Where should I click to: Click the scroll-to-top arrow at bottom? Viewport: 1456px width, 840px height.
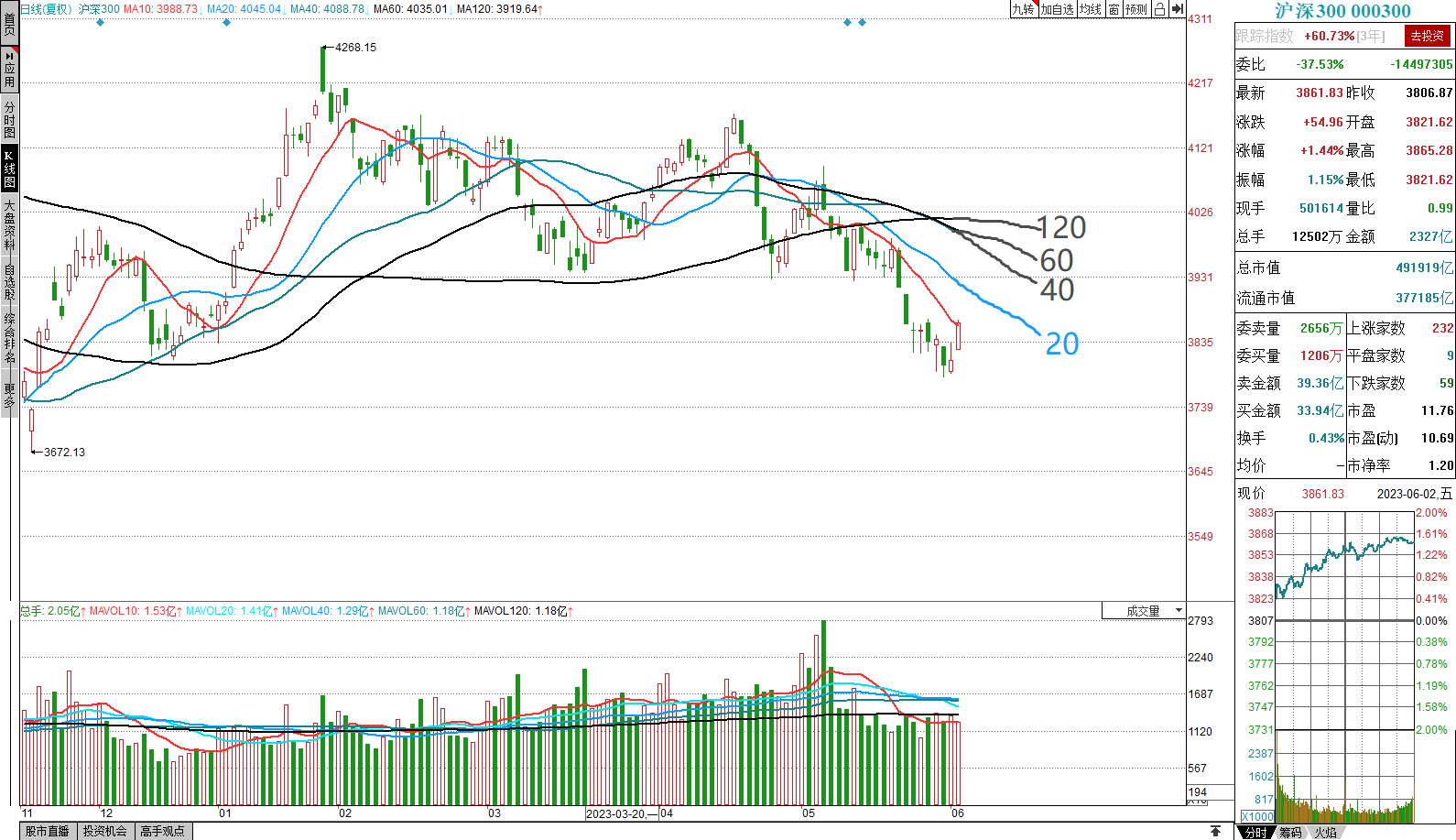1215,831
